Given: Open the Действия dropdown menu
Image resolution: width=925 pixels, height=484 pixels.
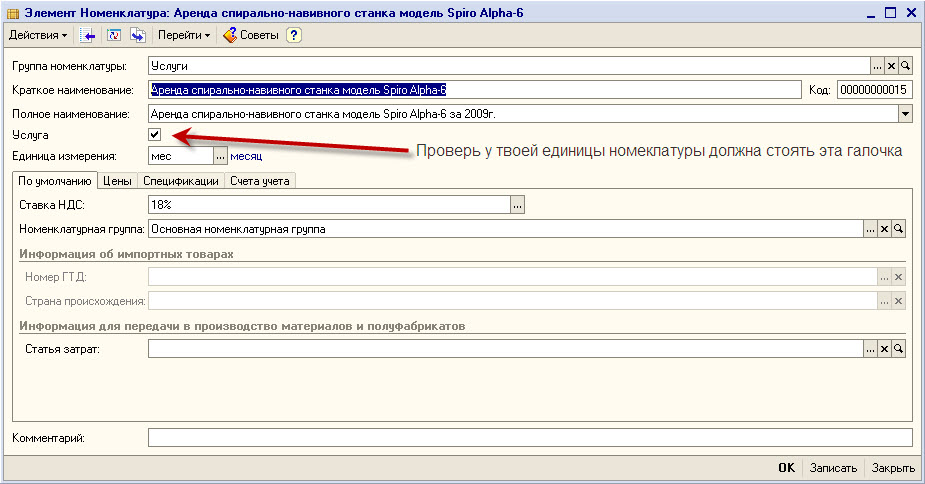Looking at the screenshot, I should coord(38,35).
